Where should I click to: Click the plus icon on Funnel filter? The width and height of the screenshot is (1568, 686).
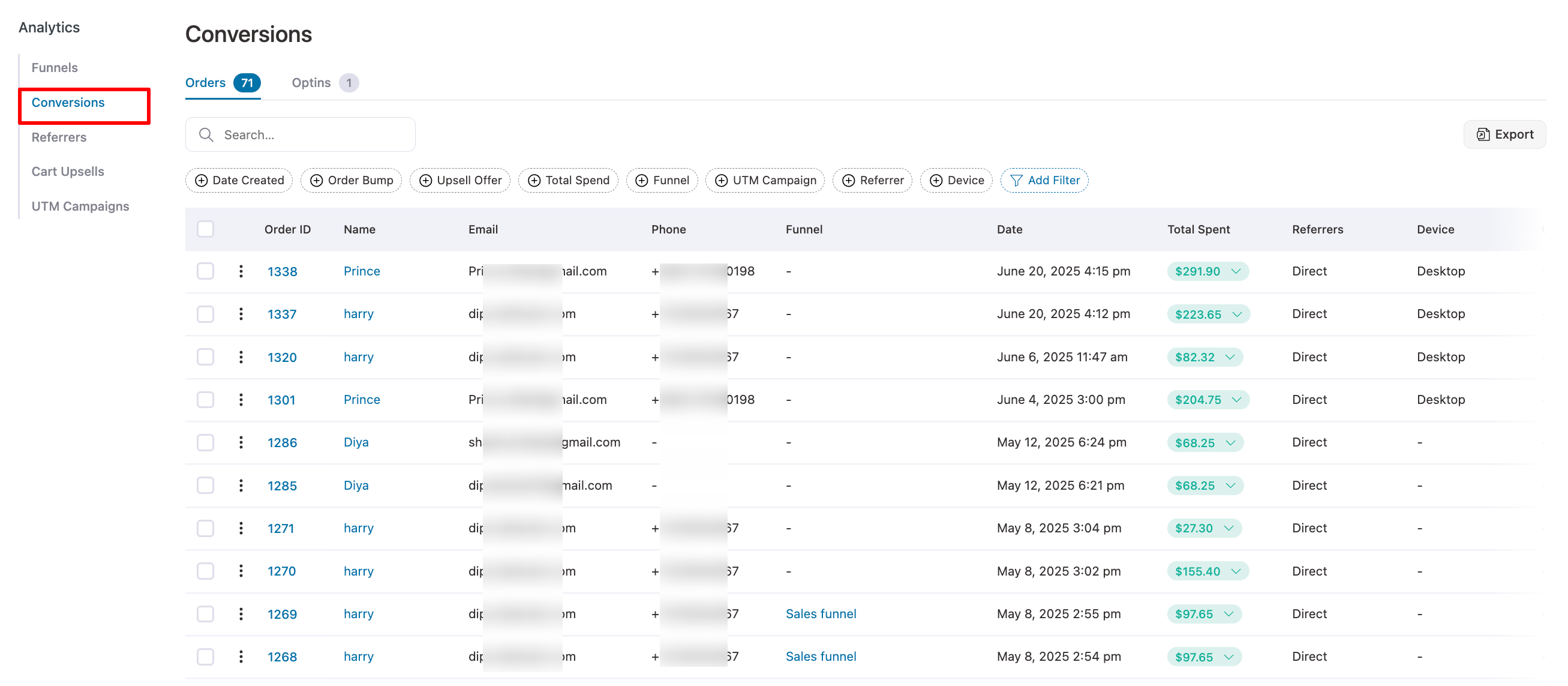pyautogui.click(x=642, y=180)
